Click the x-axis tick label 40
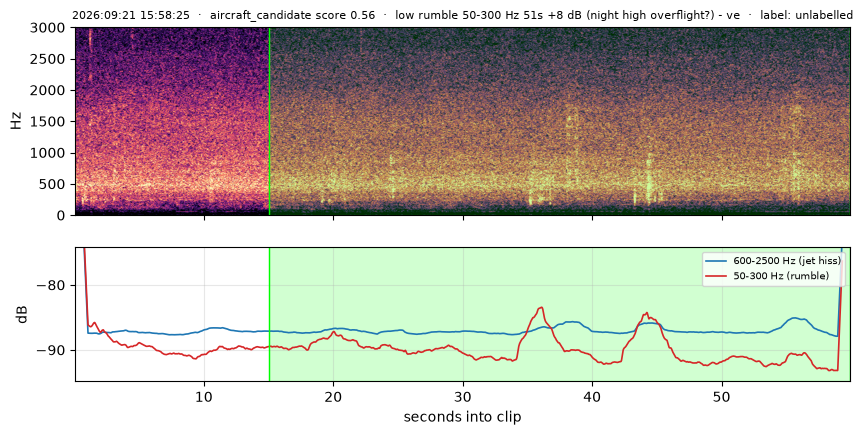This screenshot has width=863, height=435. click(x=592, y=396)
